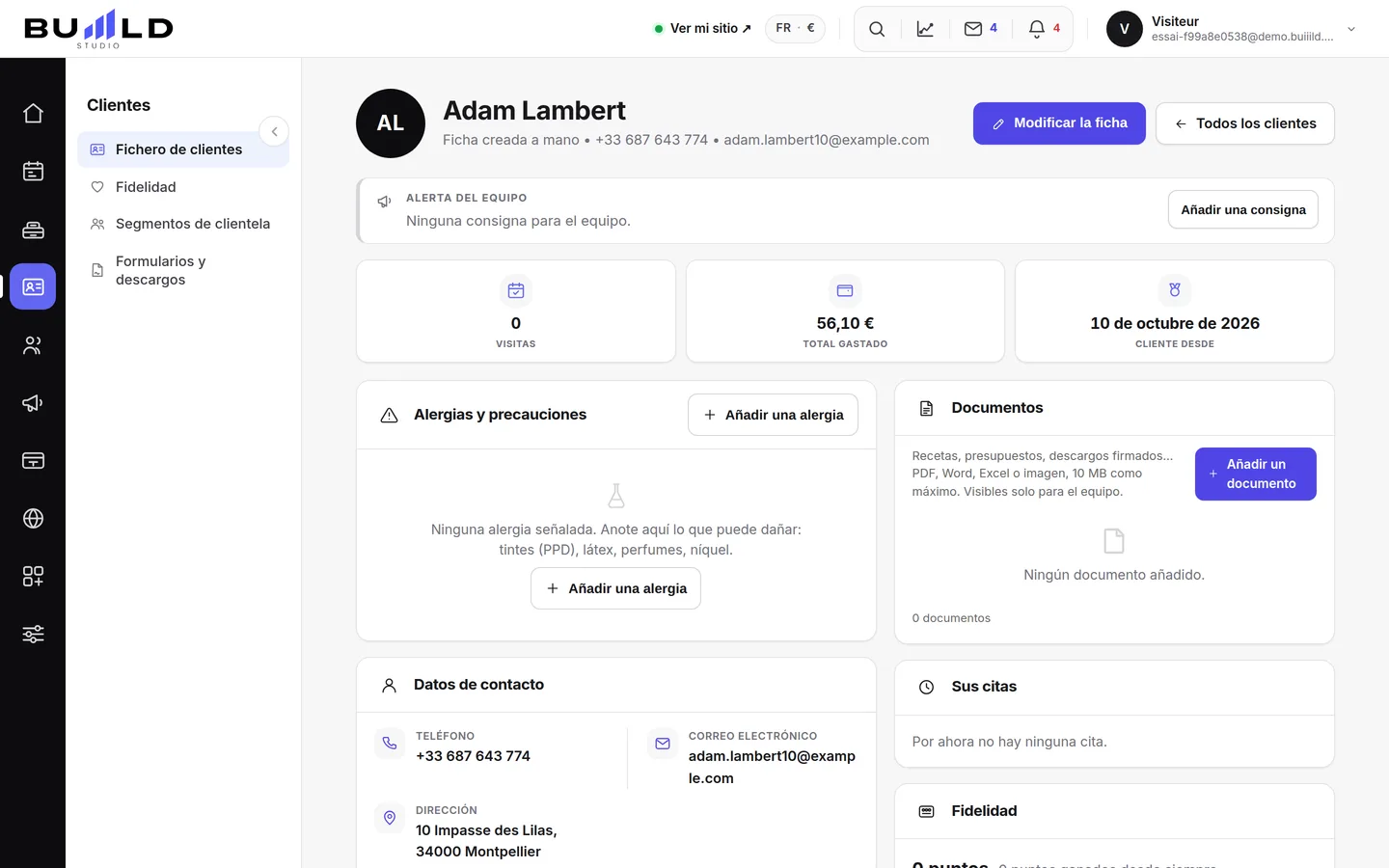Viewport: 1389px width, 868px height.
Task: Click the 0 documentos counter text
Action: (x=951, y=618)
